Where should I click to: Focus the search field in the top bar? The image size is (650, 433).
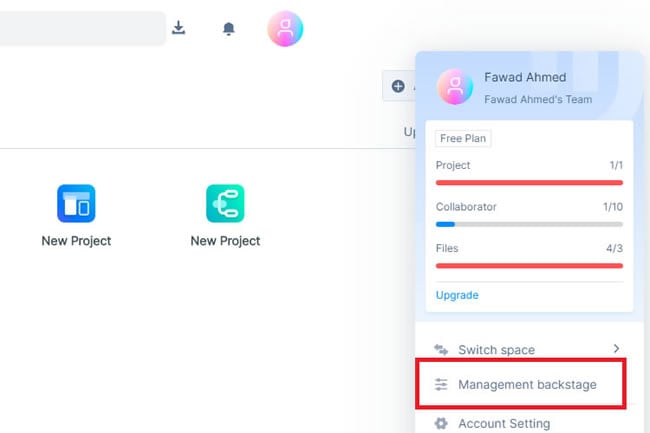coord(80,28)
